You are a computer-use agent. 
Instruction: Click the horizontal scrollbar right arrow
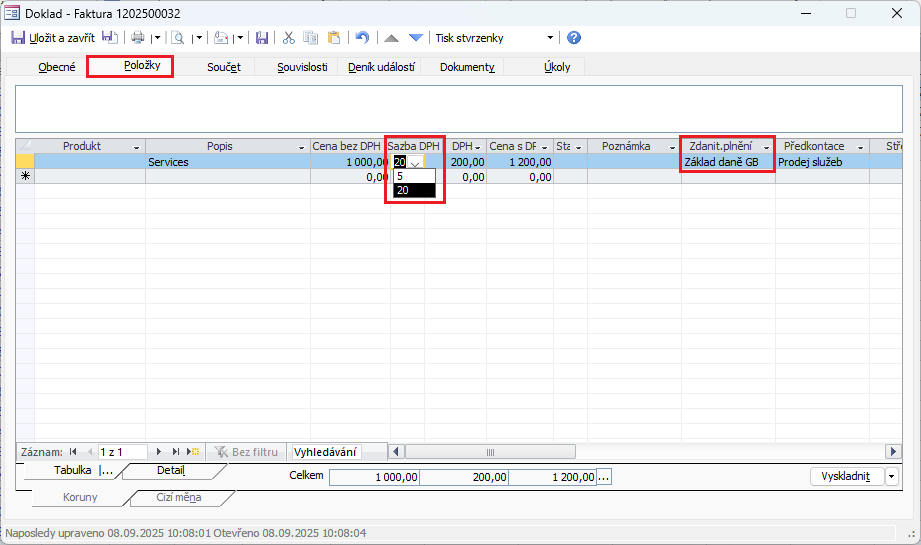coord(893,452)
